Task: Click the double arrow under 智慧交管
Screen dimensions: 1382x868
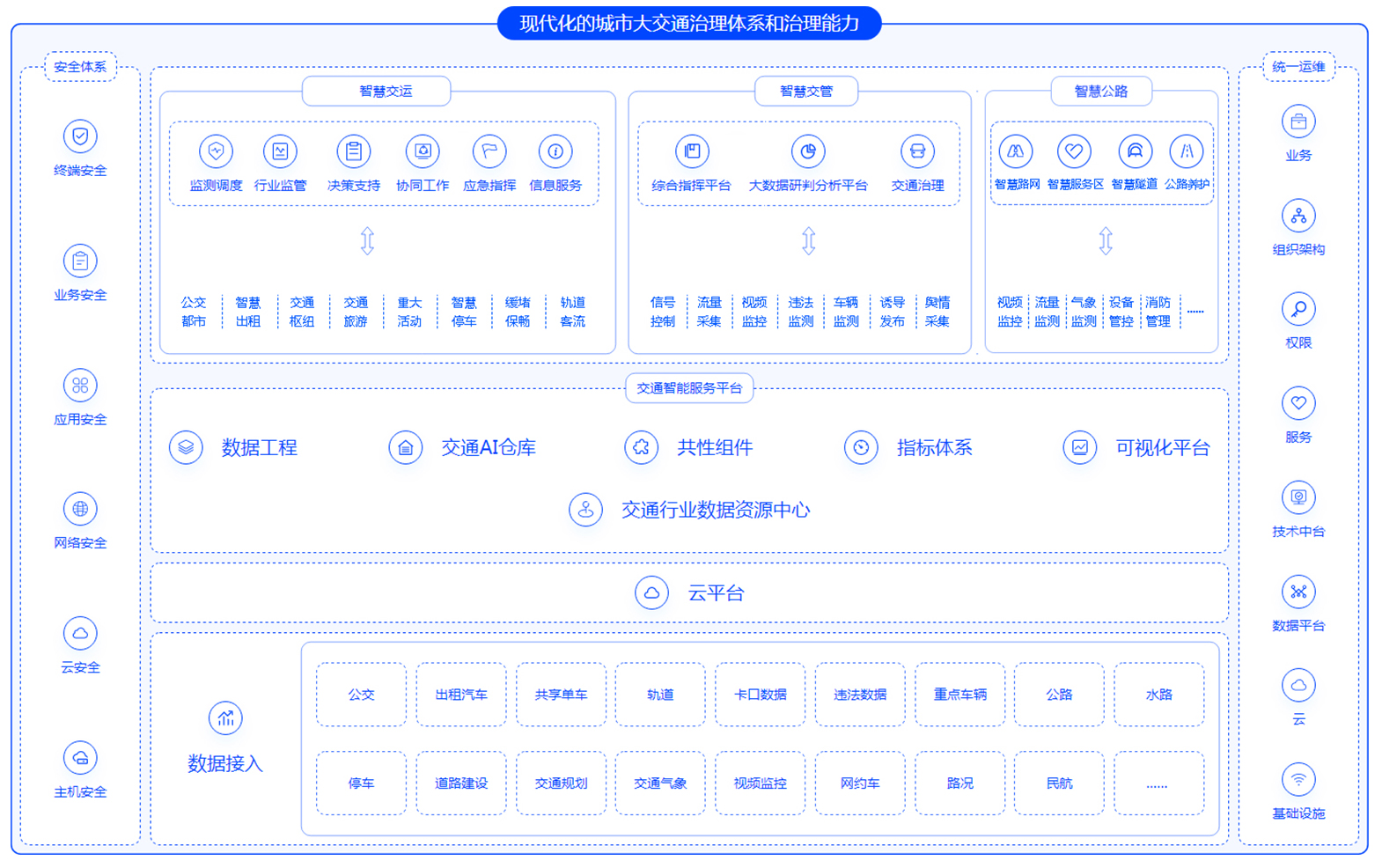Action: pos(808,240)
